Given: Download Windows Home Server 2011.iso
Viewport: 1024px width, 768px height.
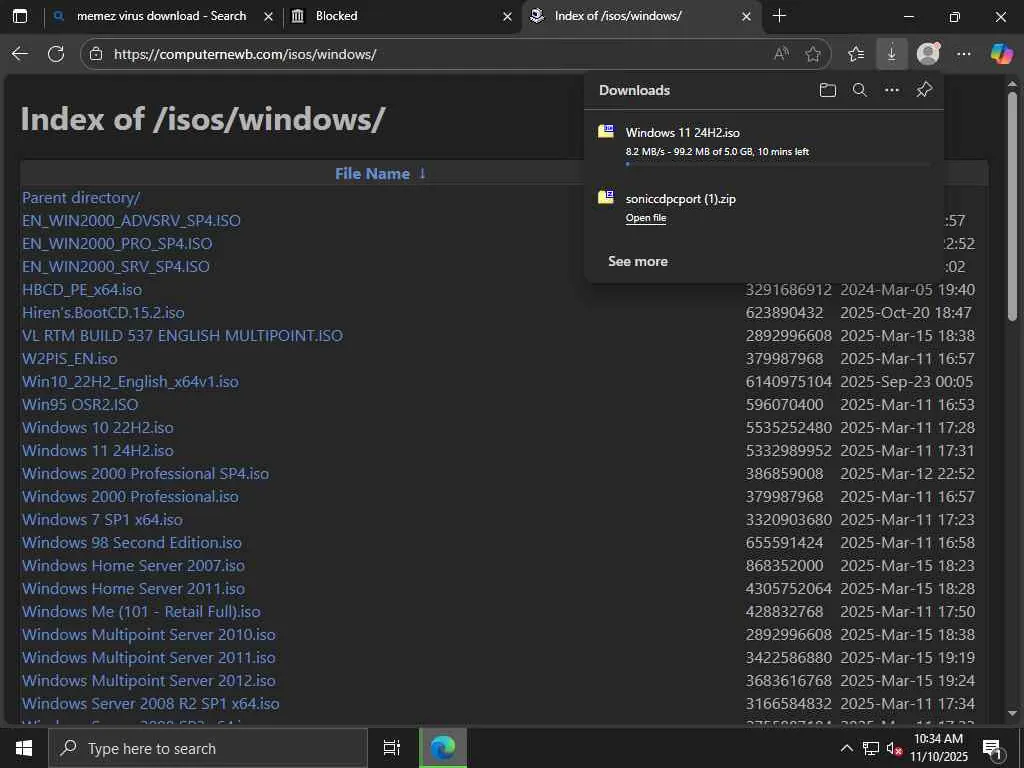Looking at the screenshot, I should point(133,588).
